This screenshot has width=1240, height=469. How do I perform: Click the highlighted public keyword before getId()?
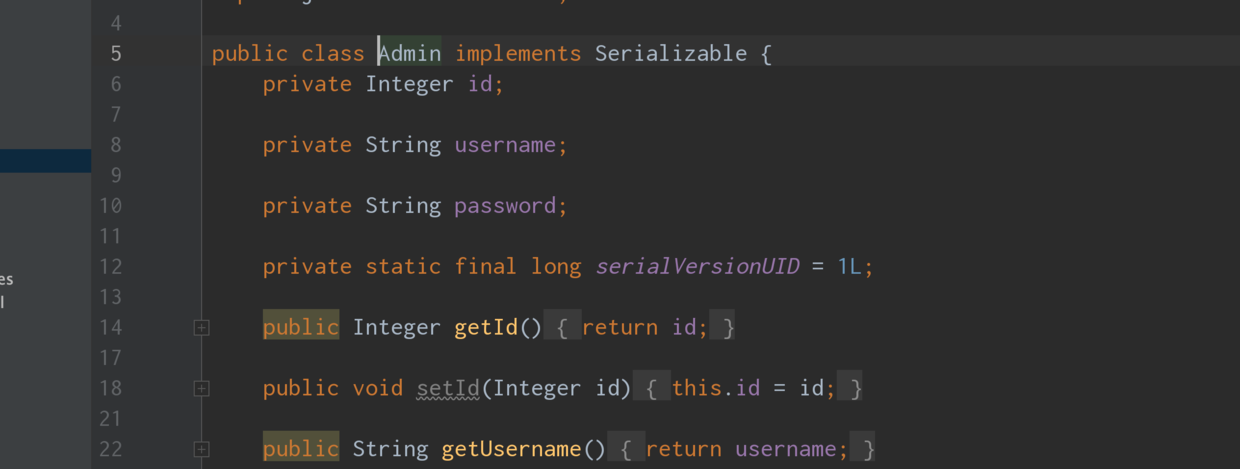[x=301, y=327]
